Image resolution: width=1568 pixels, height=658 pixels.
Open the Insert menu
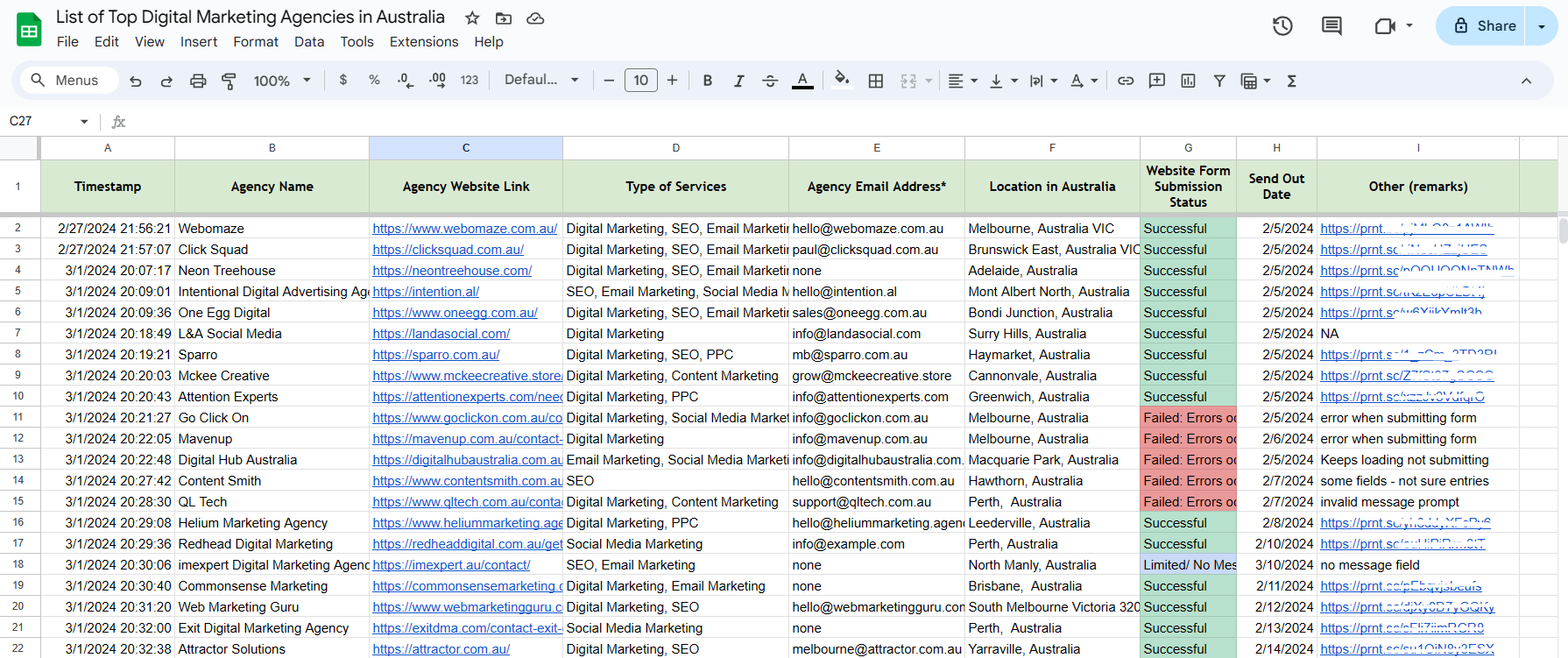[x=199, y=42]
